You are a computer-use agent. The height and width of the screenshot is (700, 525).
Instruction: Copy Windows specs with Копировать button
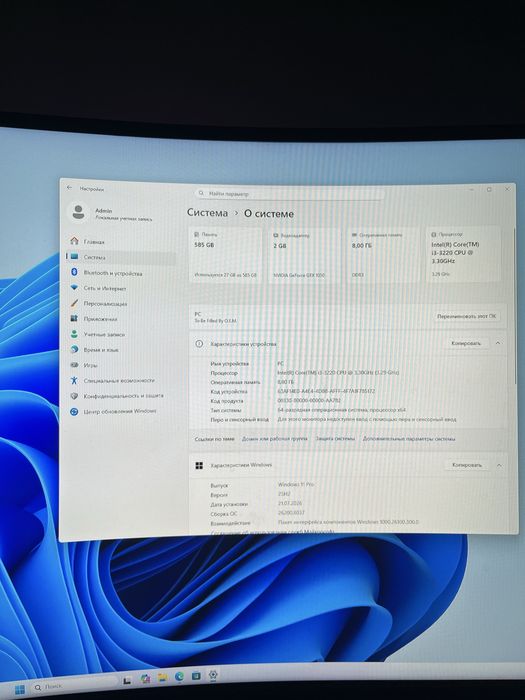467,465
